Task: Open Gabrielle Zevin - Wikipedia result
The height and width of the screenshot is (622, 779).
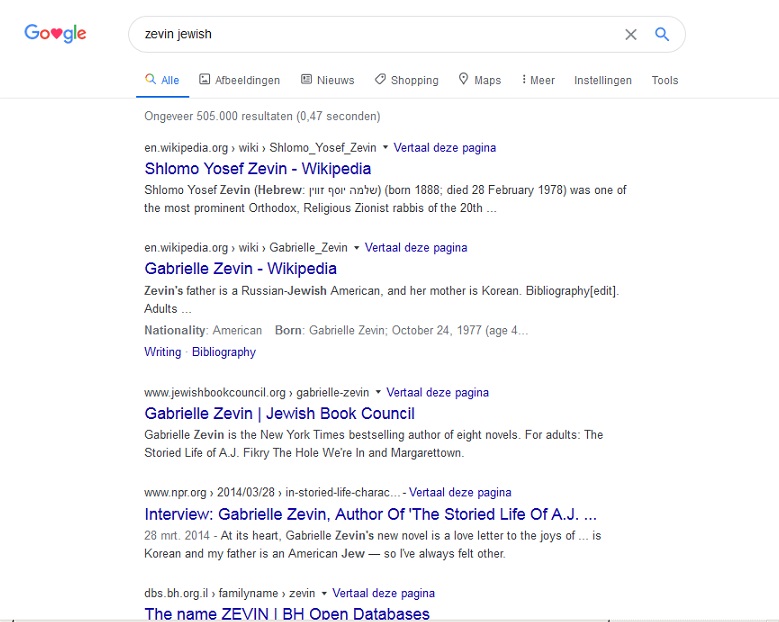Action: point(240,268)
